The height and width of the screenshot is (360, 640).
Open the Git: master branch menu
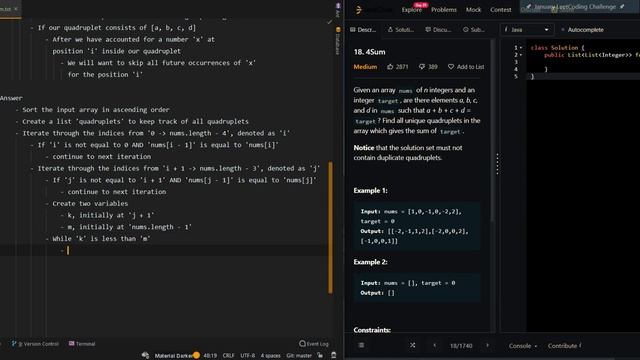[x=299, y=356]
